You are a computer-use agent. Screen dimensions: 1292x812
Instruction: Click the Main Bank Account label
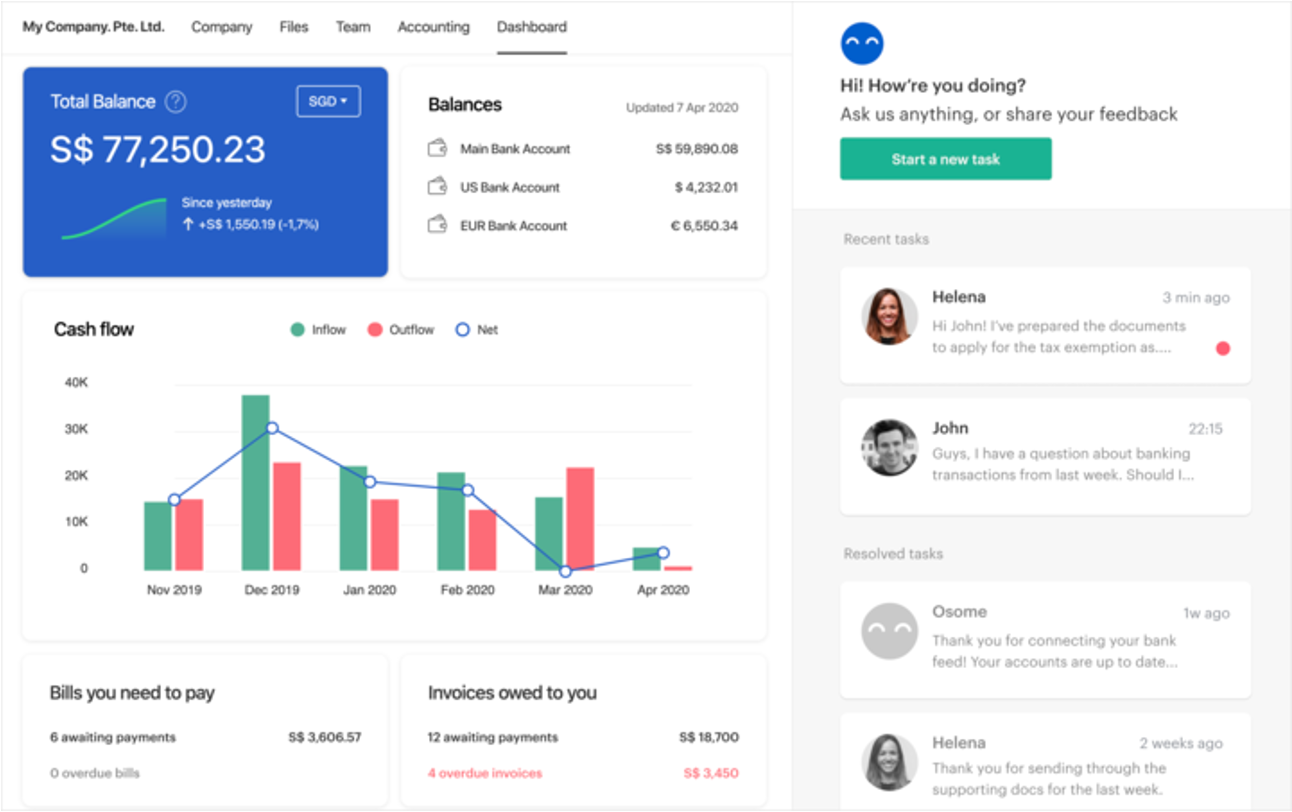(515, 149)
